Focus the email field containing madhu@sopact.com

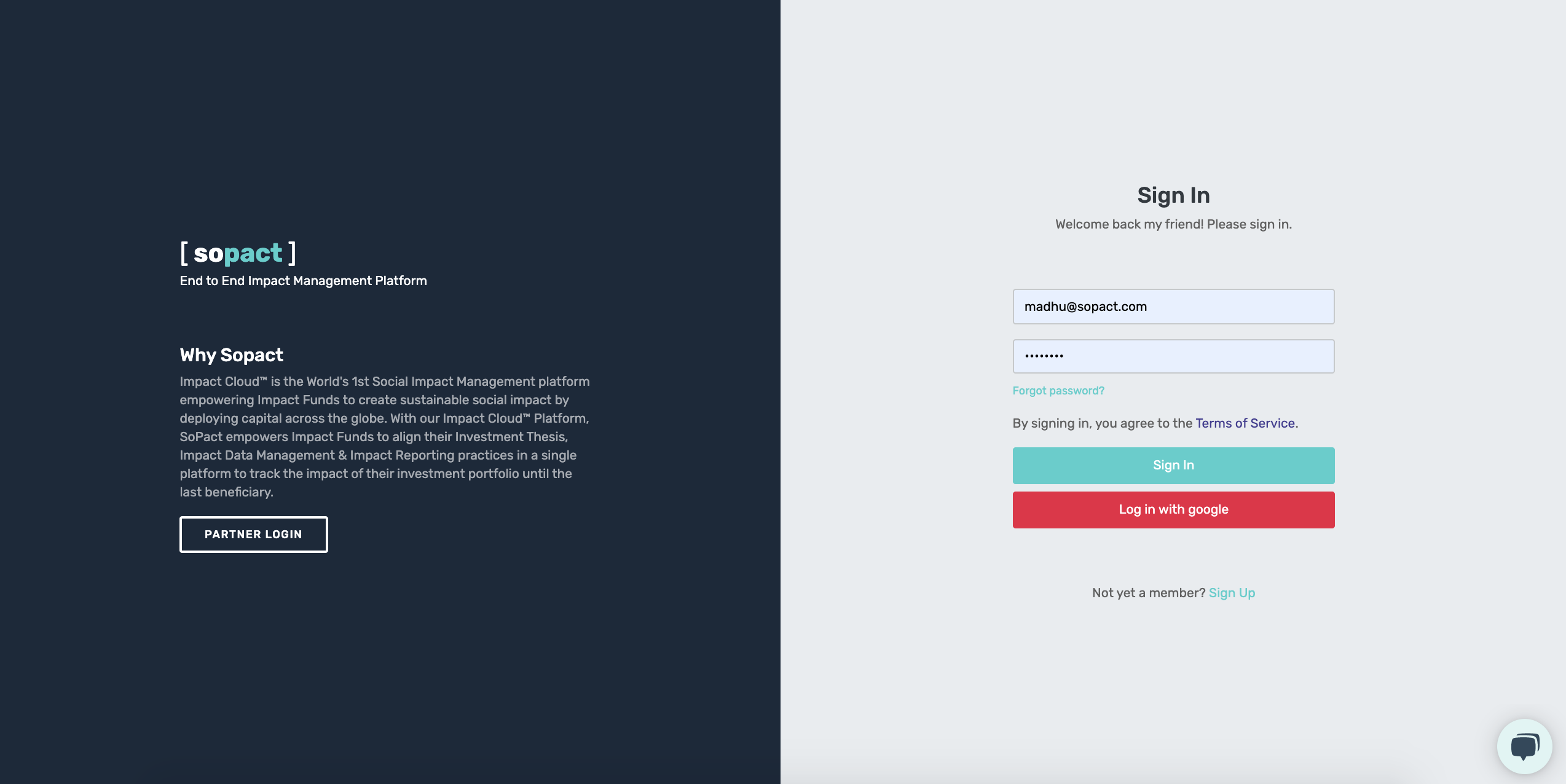[1173, 307]
